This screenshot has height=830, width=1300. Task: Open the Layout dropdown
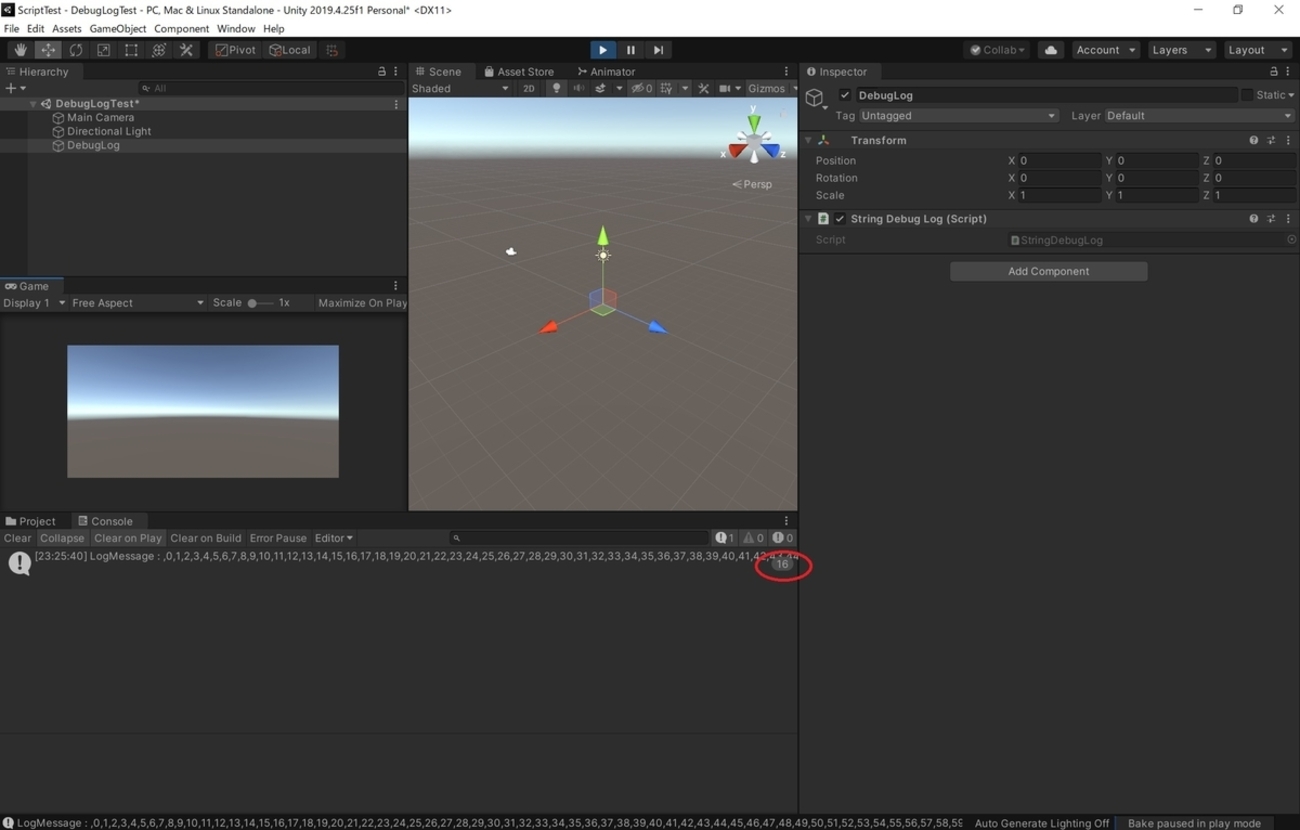[1257, 49]
